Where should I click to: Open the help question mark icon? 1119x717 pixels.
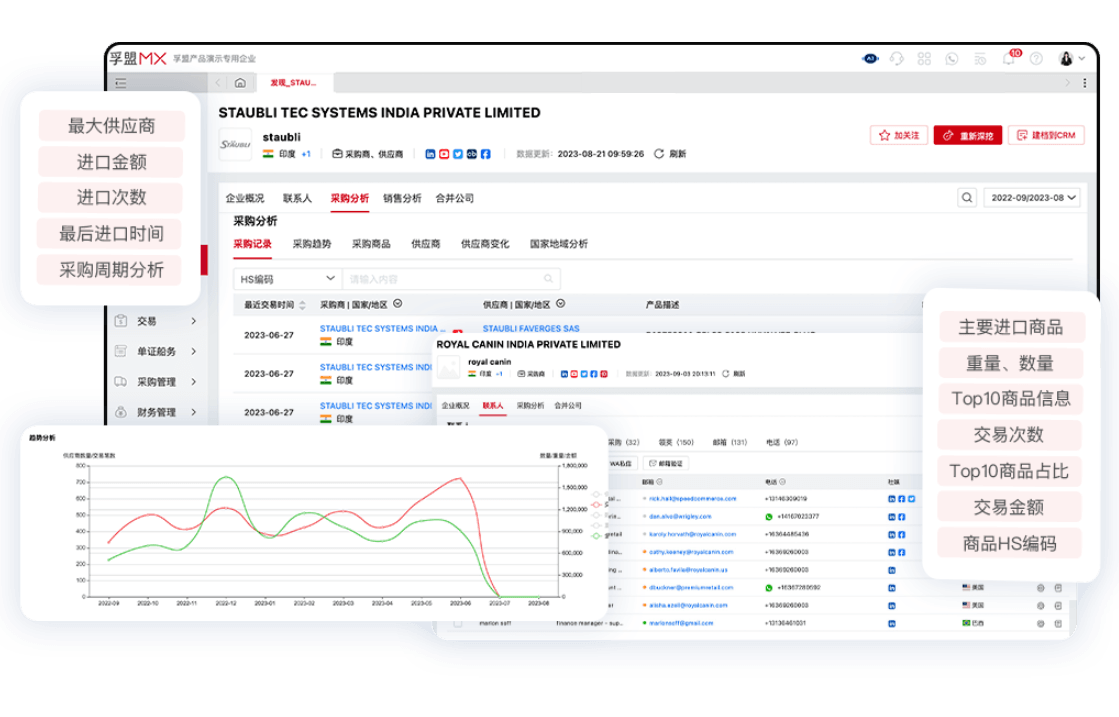click(1036, 59)
